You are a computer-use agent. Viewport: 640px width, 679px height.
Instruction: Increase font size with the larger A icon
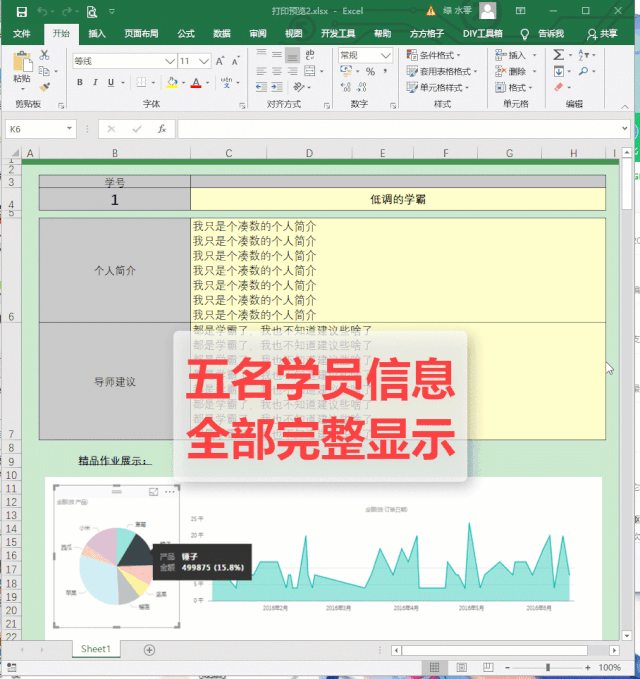coord(220,61)
